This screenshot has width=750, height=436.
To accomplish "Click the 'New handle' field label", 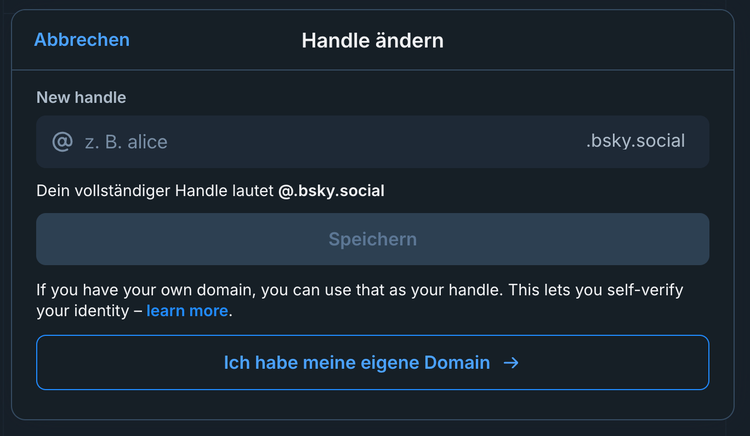I will coord(81,97).
